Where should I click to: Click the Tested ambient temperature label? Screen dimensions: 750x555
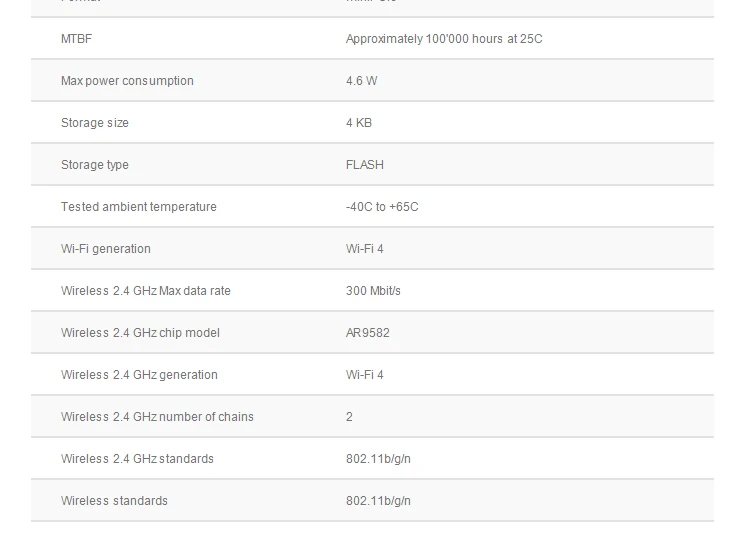pyautogui.click(x=138, y=207)
